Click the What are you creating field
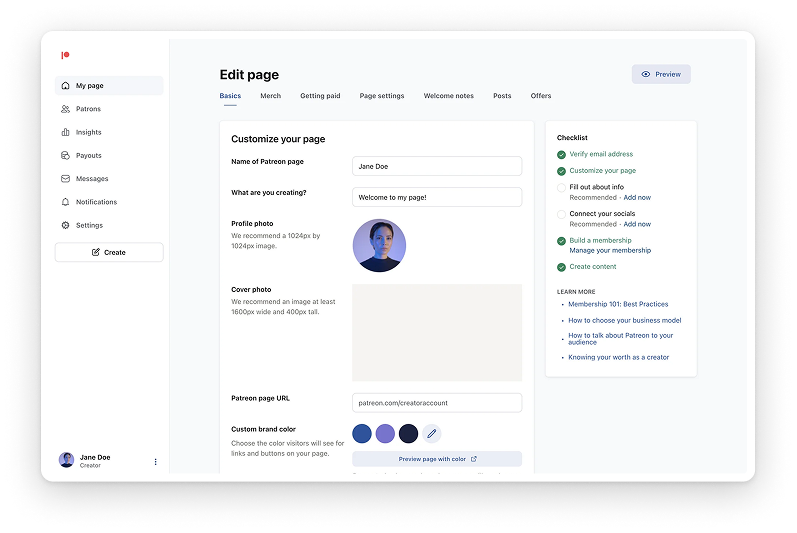The height and width of the screenshot is (533, 797). 437,197
